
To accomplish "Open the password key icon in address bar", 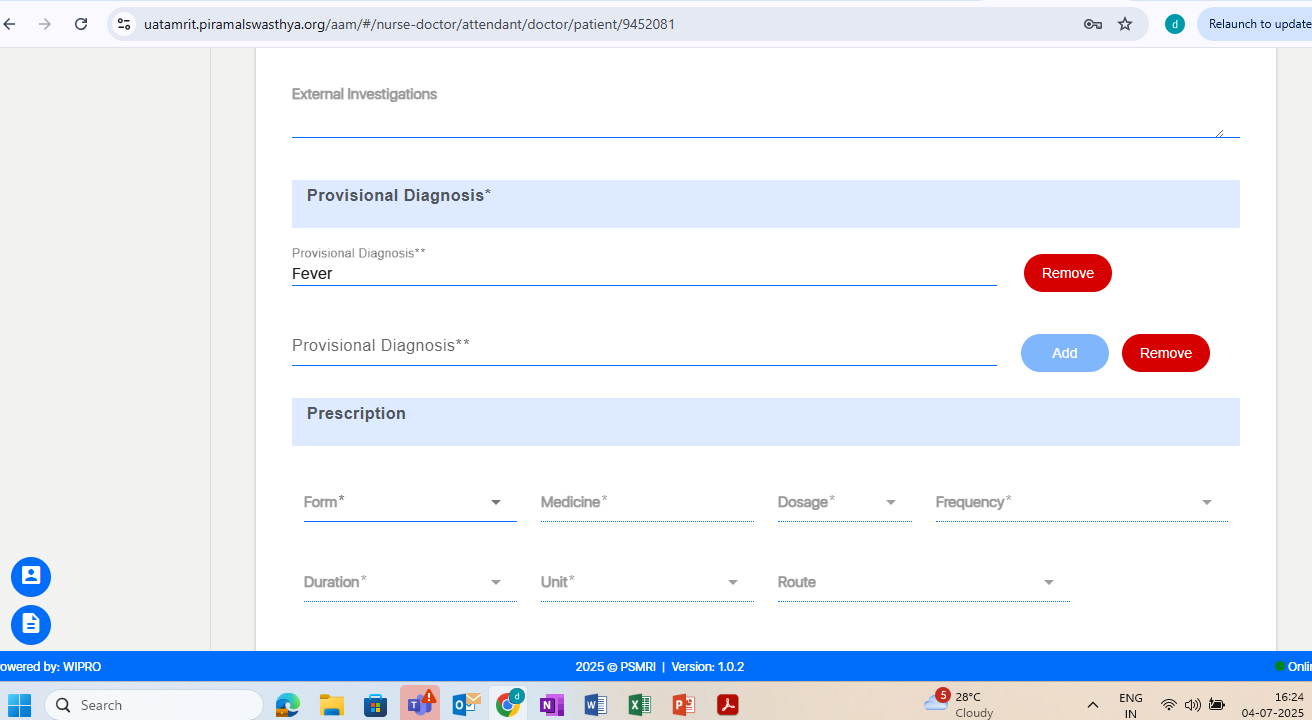I will pyautogui.click(x=1092, y=24).
